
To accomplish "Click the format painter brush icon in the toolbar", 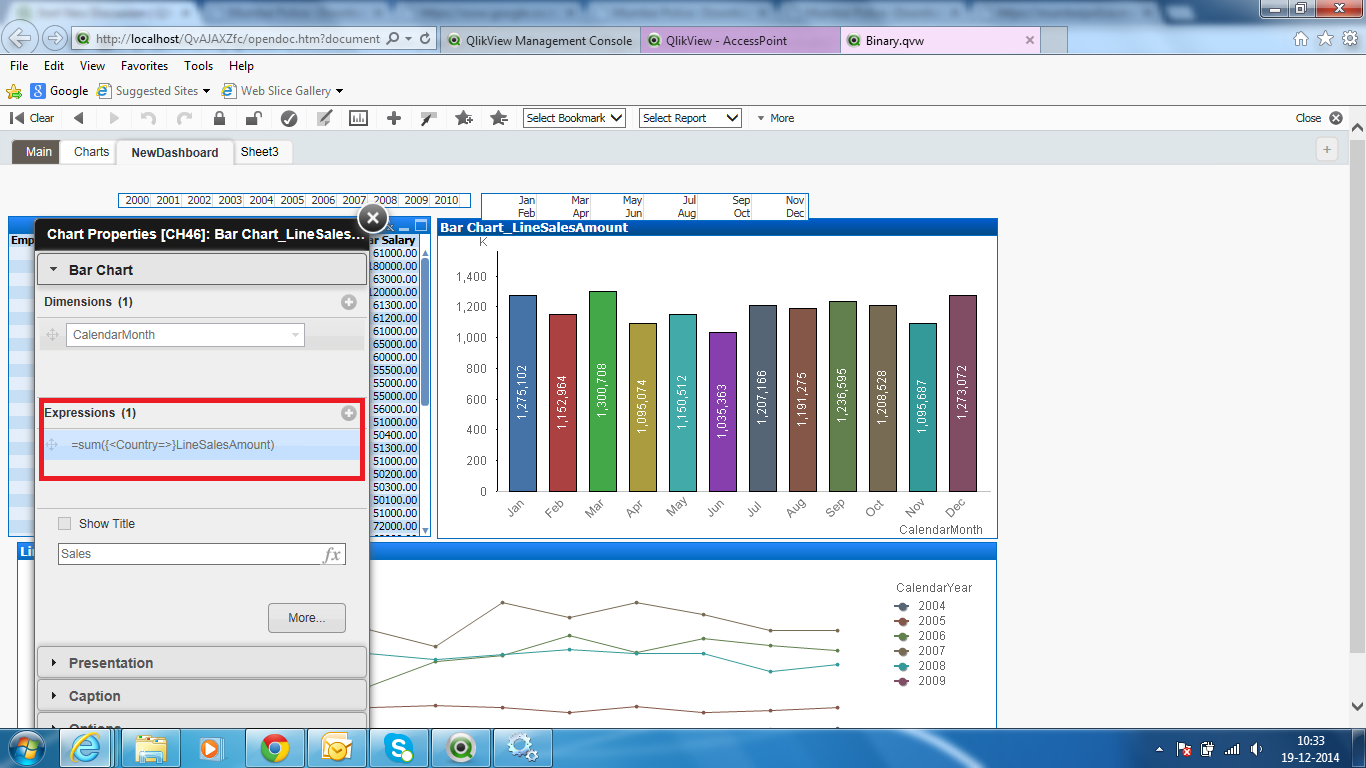I will click(x=429, y=118).
